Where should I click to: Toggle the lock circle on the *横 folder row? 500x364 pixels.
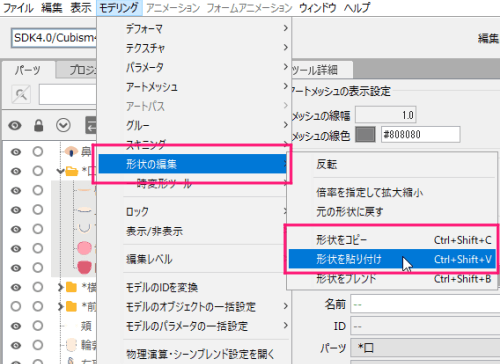pos(38,287)
